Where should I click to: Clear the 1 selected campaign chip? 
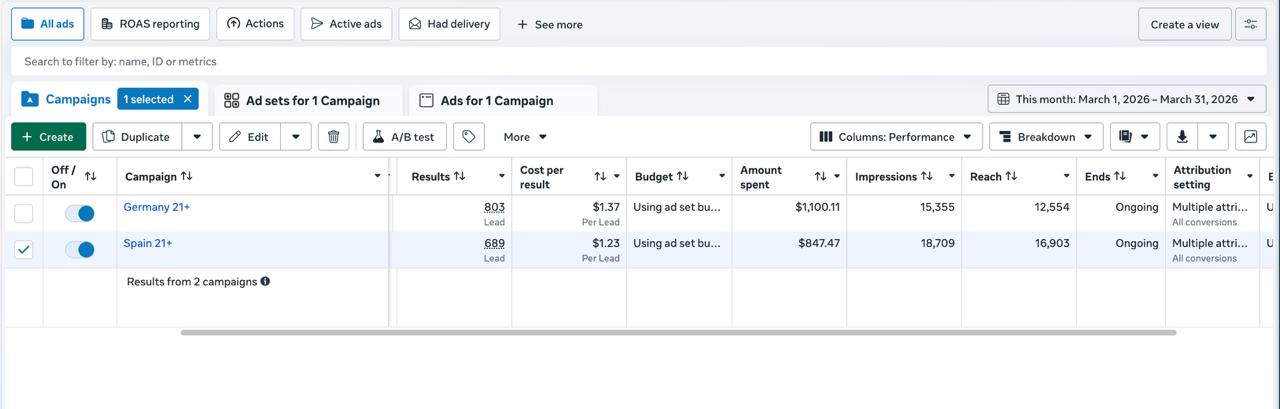186,99
